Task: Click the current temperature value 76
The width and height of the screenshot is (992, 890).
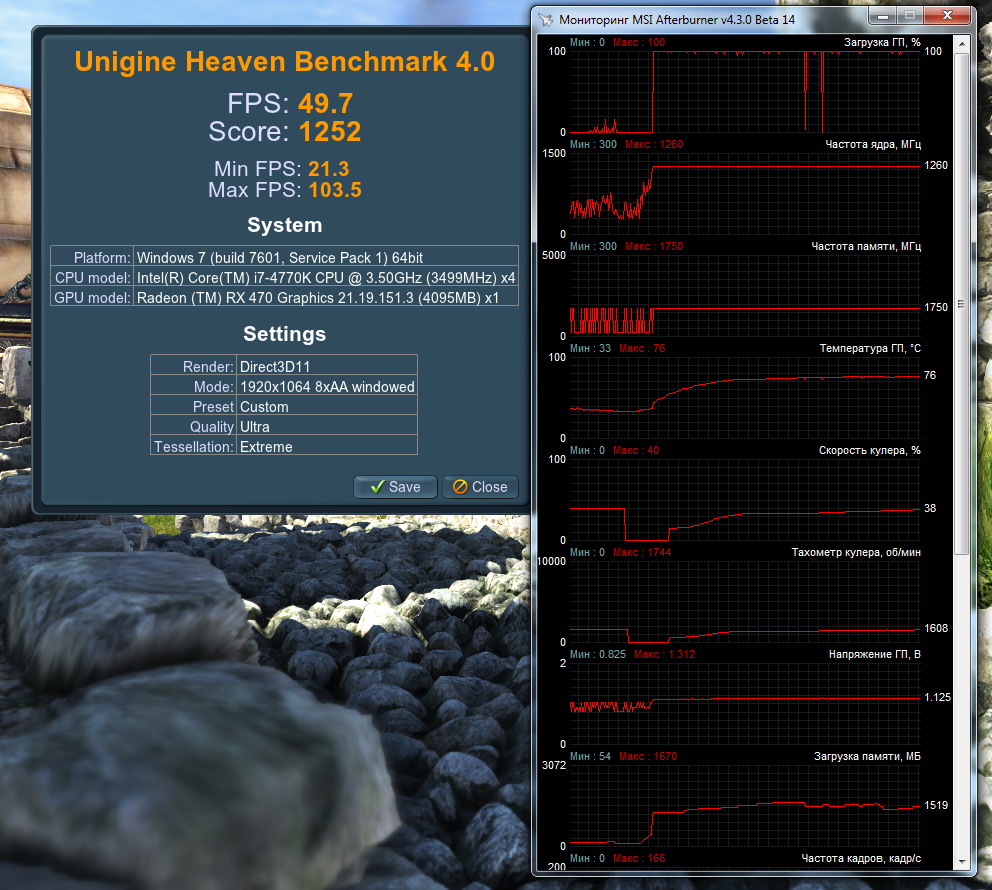Action: (929, 375)
